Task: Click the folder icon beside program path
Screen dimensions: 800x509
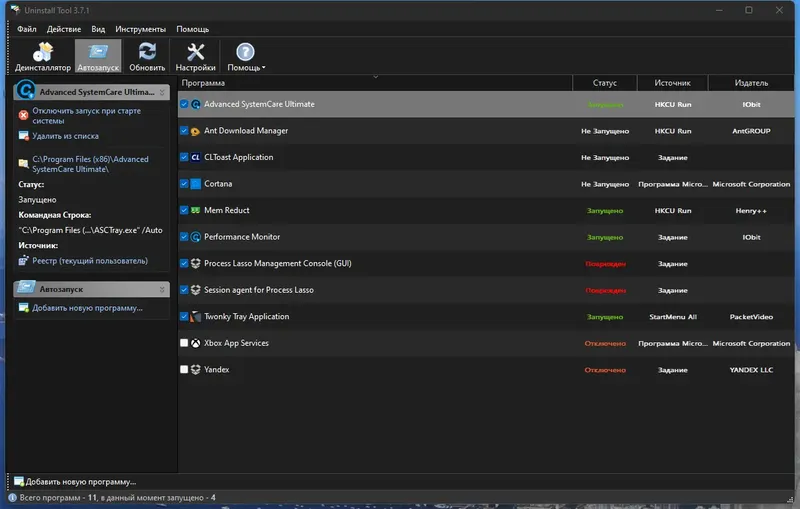Action: 23,163
